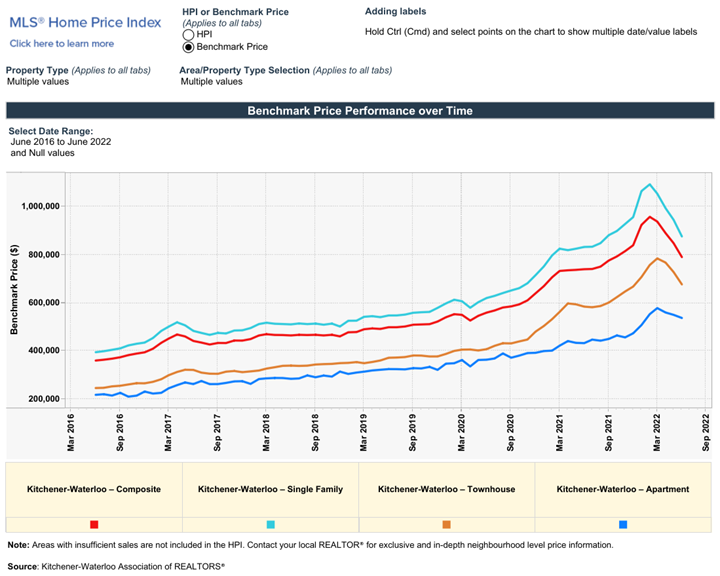Open the Select Date Range filter value
Image resolution: width=720 pixels, height=576 pixels.
[x=61, y=147]
